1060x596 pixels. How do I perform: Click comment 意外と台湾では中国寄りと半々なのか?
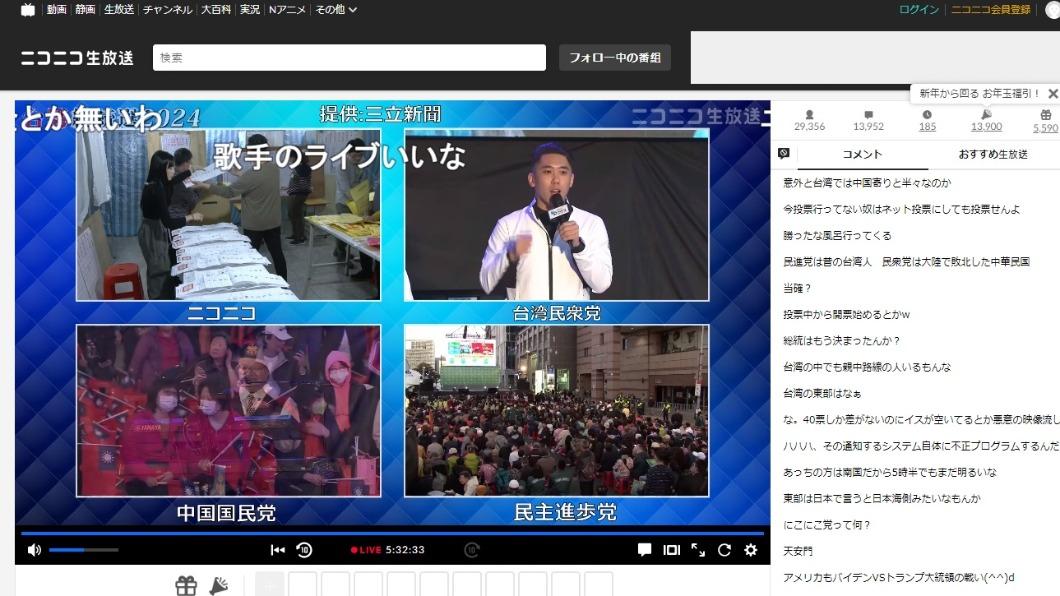(x=867, y=182)
